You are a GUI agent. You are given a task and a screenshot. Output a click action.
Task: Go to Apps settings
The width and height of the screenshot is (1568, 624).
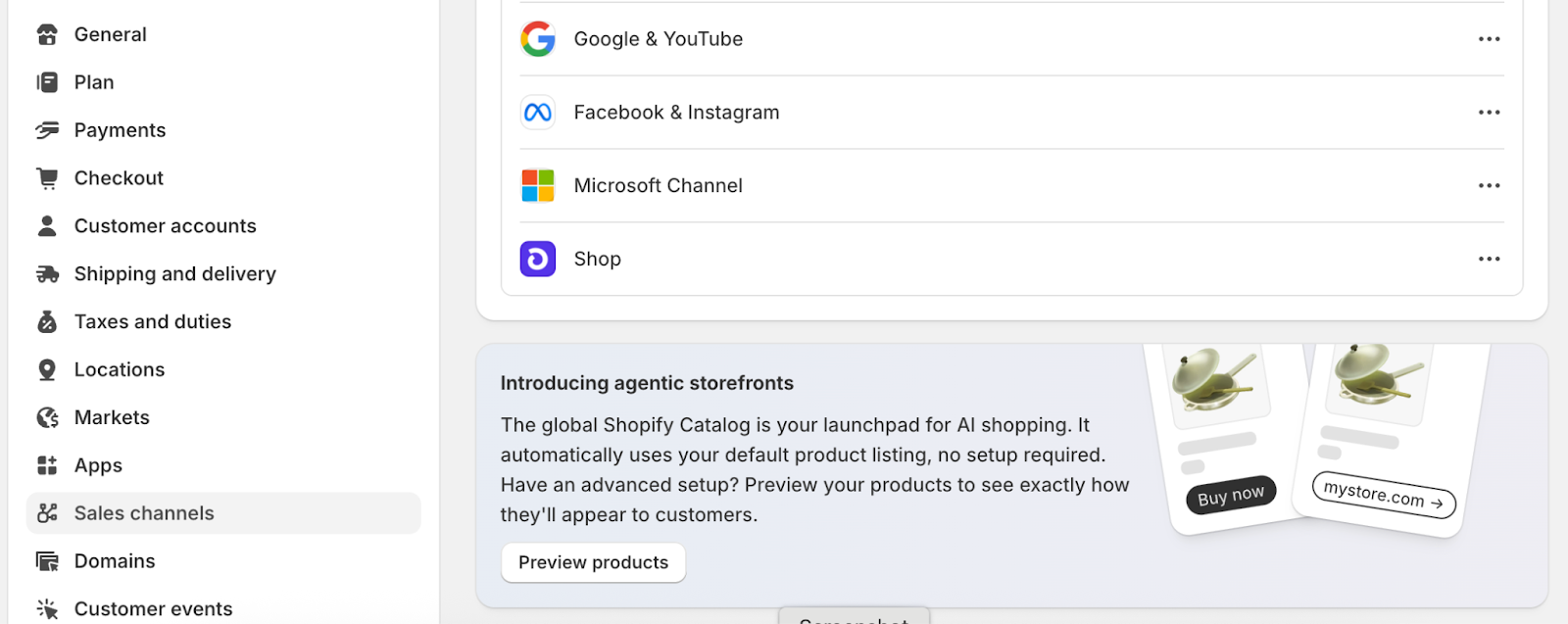(x=223, y=465)
